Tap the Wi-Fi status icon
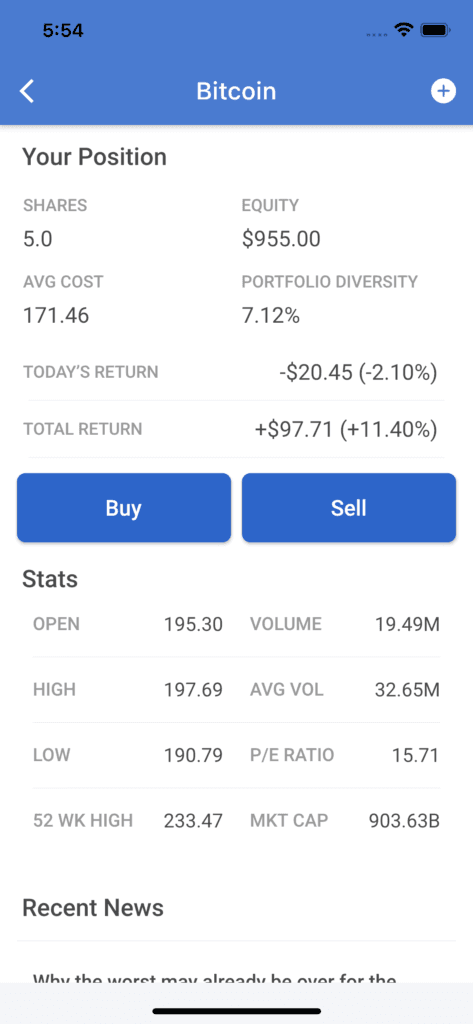473x1024 pixels. tap(404, 29)
